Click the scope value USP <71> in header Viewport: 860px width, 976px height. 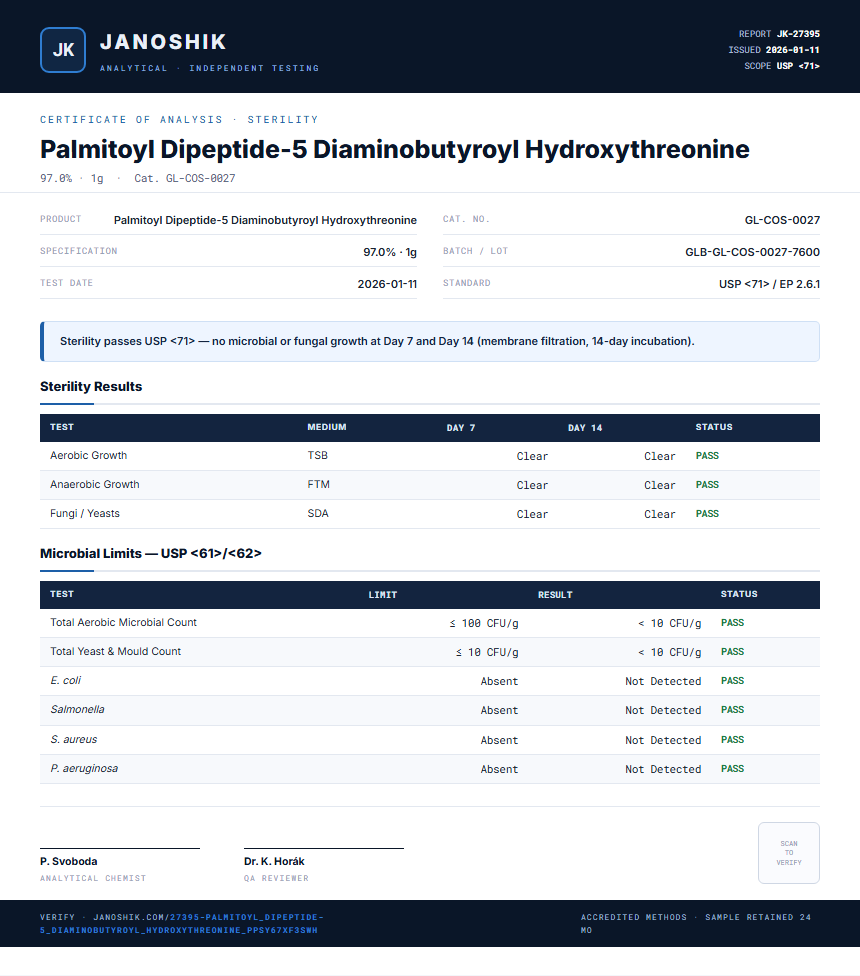[798, 66]
